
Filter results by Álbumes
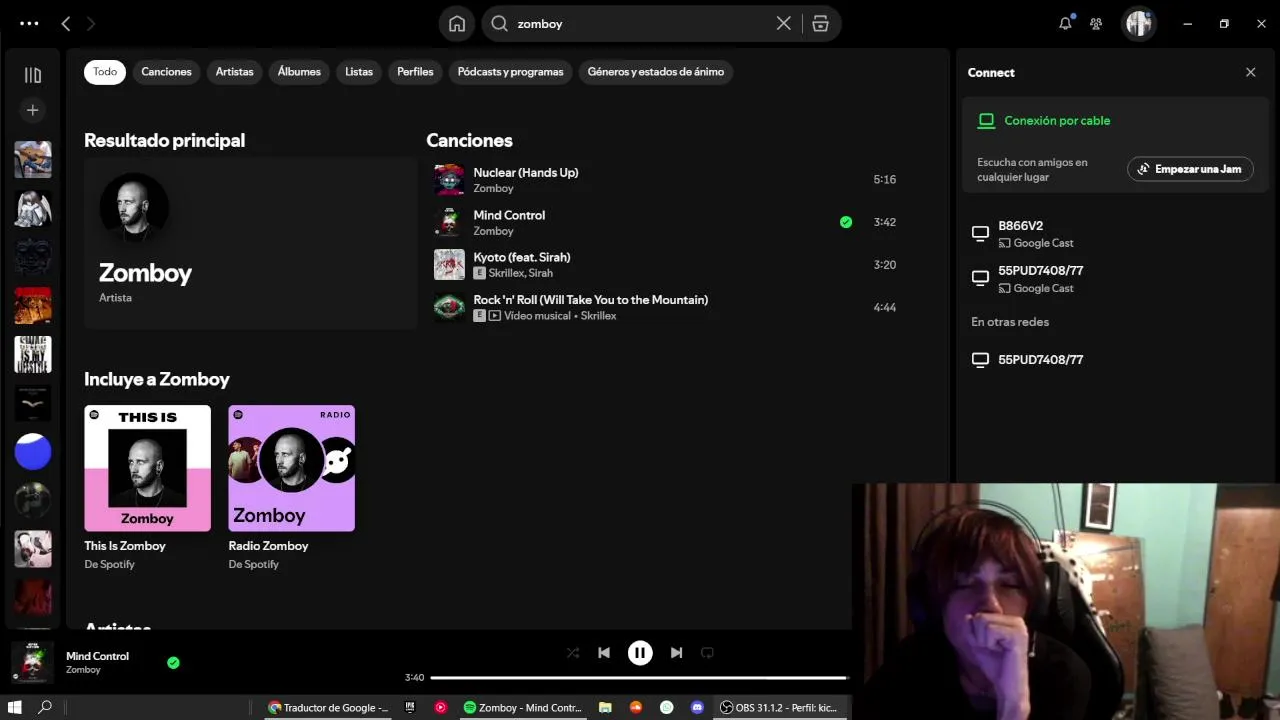(299, 72)
